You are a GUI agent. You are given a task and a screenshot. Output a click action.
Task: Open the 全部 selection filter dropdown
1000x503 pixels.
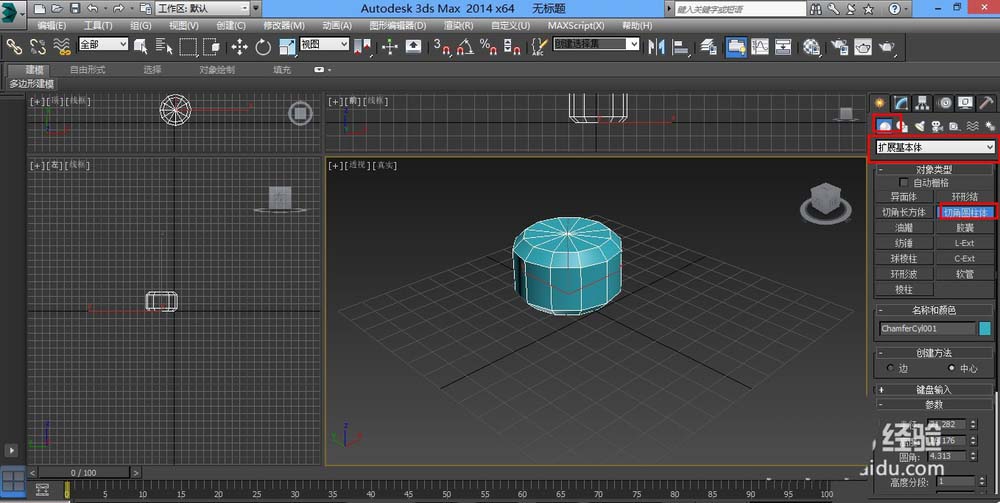[102, 45]
